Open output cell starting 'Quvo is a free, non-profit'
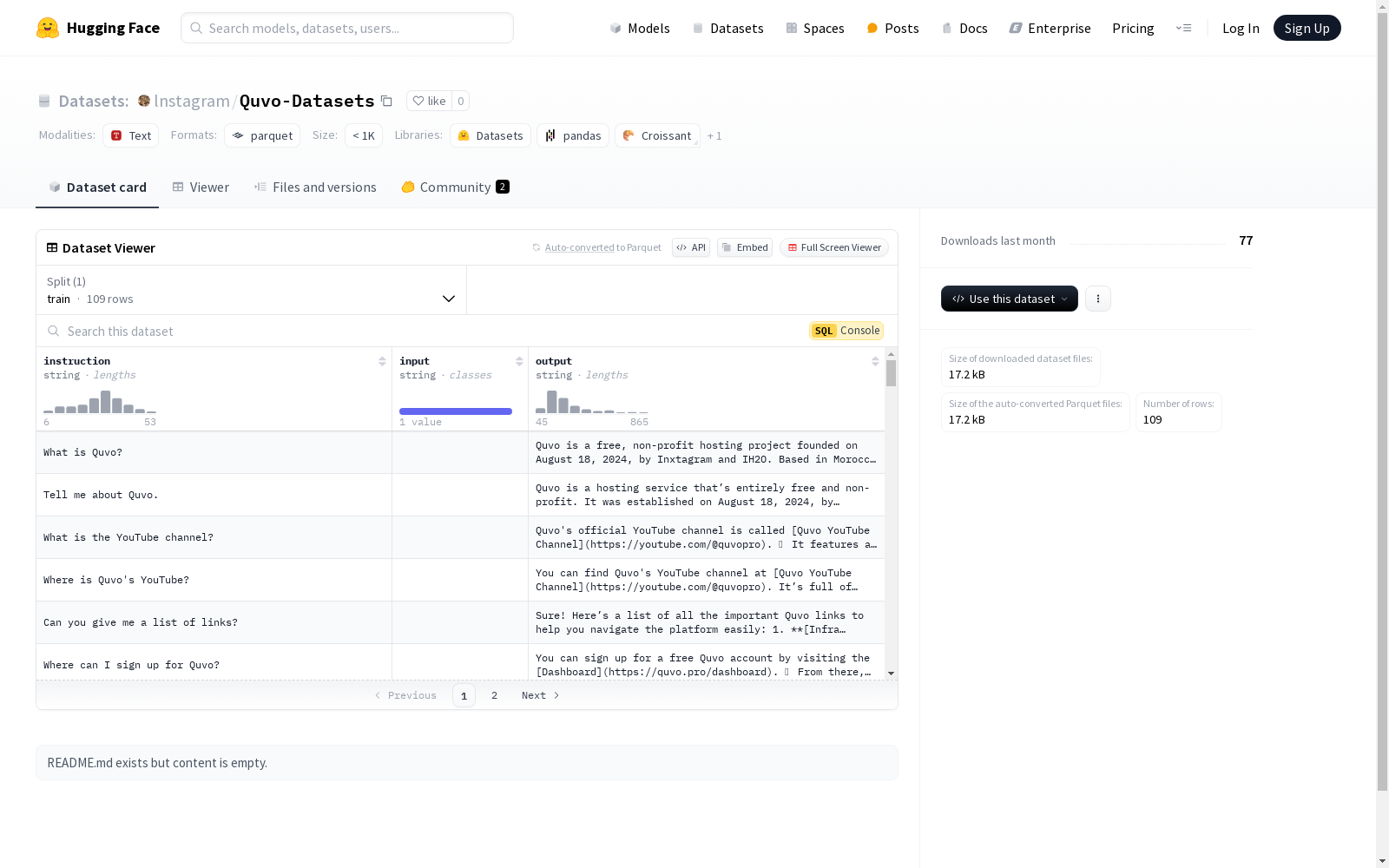Viewport: 1389px width, 868px height. [707, 452]
